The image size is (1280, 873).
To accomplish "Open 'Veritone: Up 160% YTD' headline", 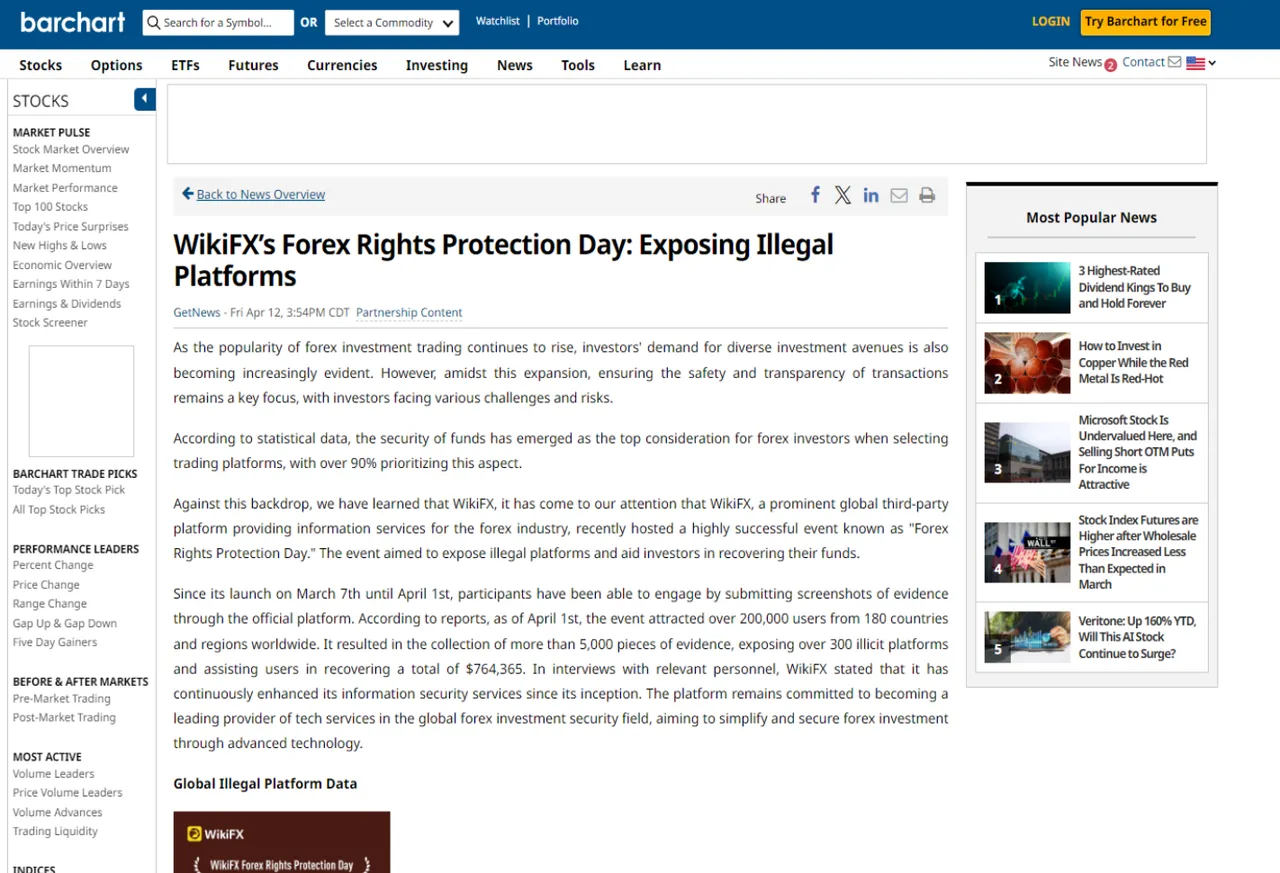I will coord(1137,637).
